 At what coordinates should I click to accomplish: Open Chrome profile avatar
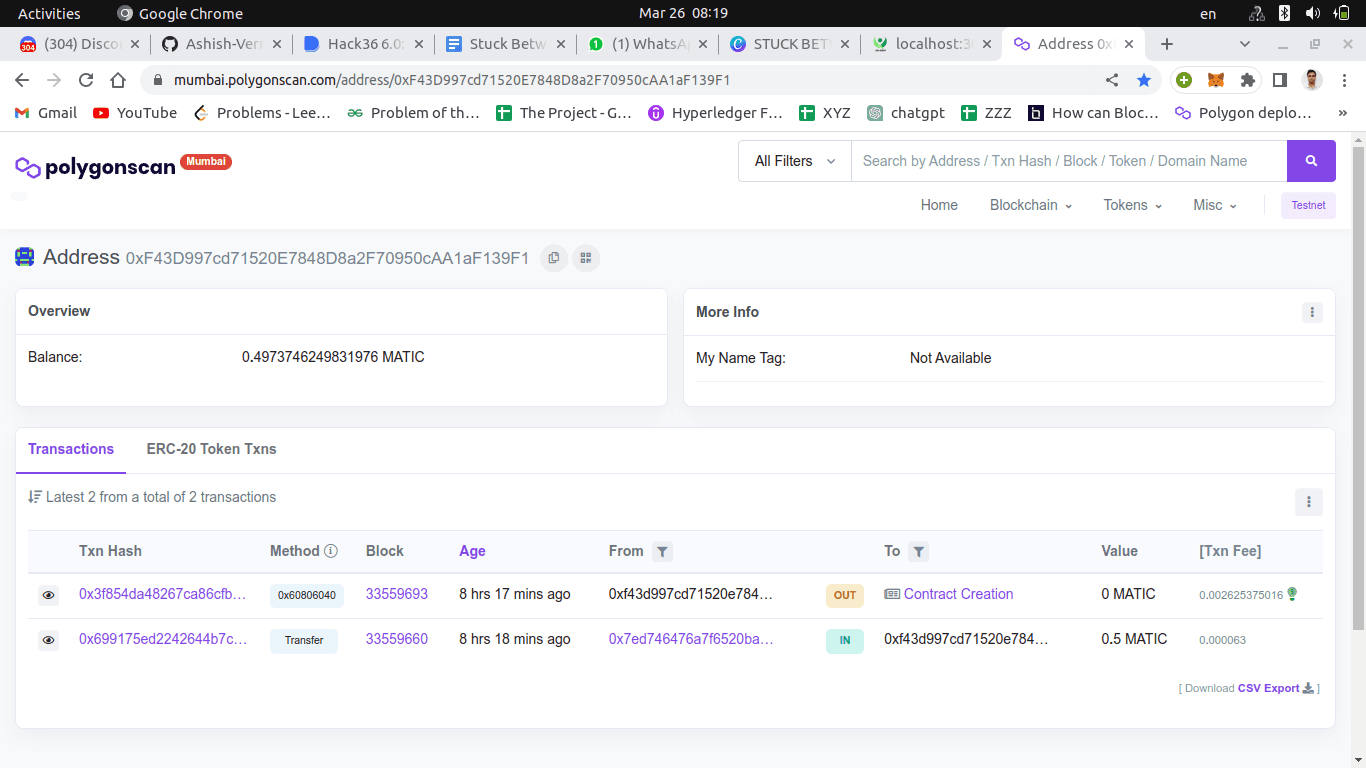click(1312, 80)
